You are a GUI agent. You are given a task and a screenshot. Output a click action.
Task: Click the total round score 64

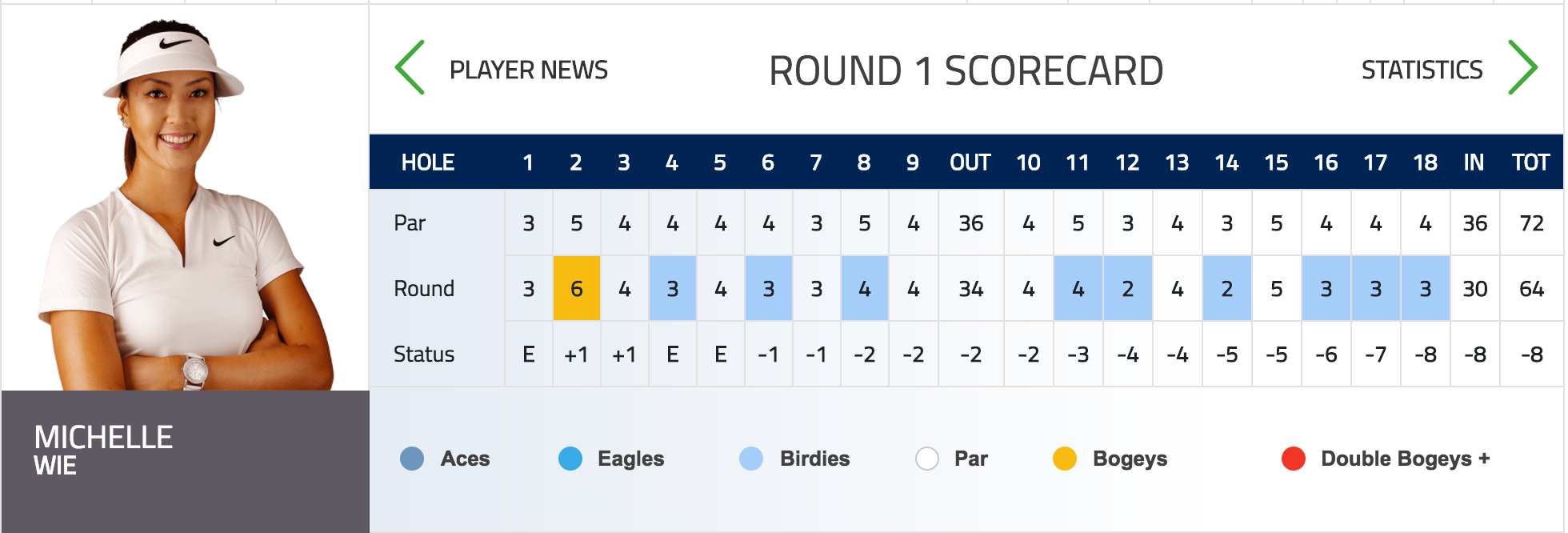pyautogui.click(x=1532, y=289)
